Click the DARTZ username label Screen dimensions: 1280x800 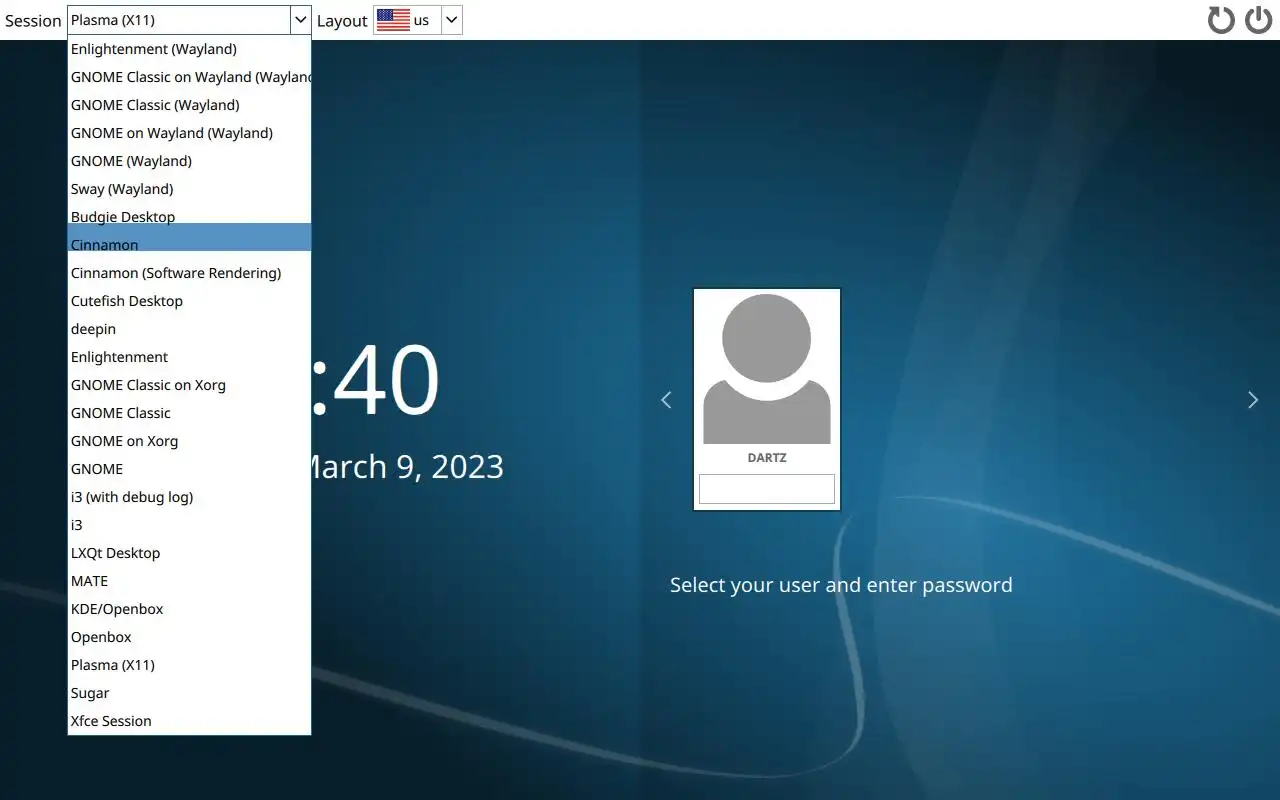coord(767,458)
